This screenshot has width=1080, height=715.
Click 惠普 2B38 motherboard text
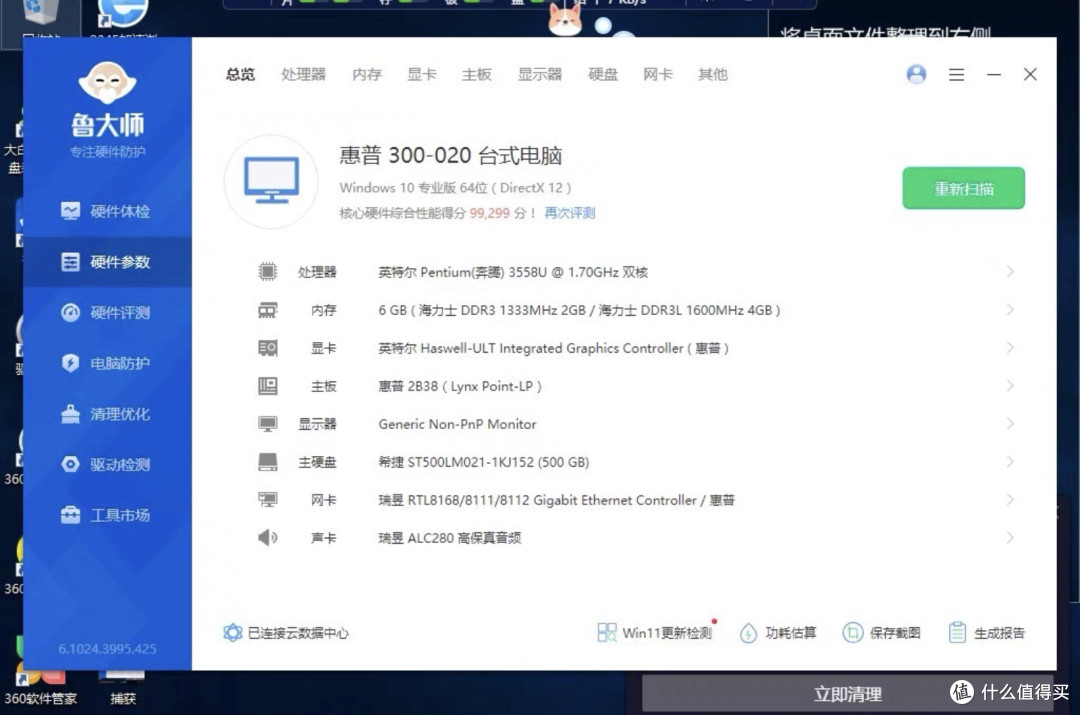(x=460, y=386)
